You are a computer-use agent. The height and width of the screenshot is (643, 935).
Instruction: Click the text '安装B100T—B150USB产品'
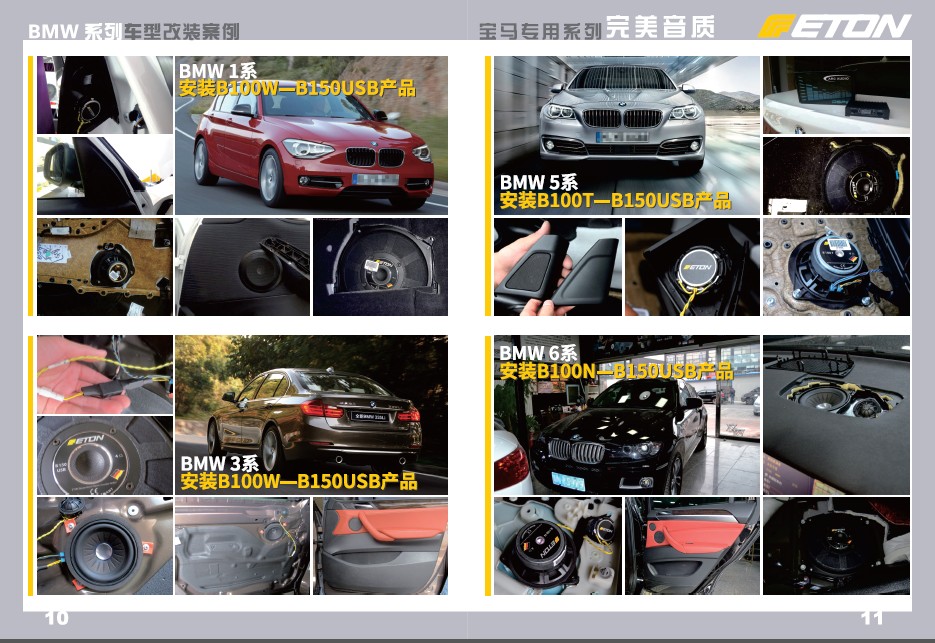[615, 200]
